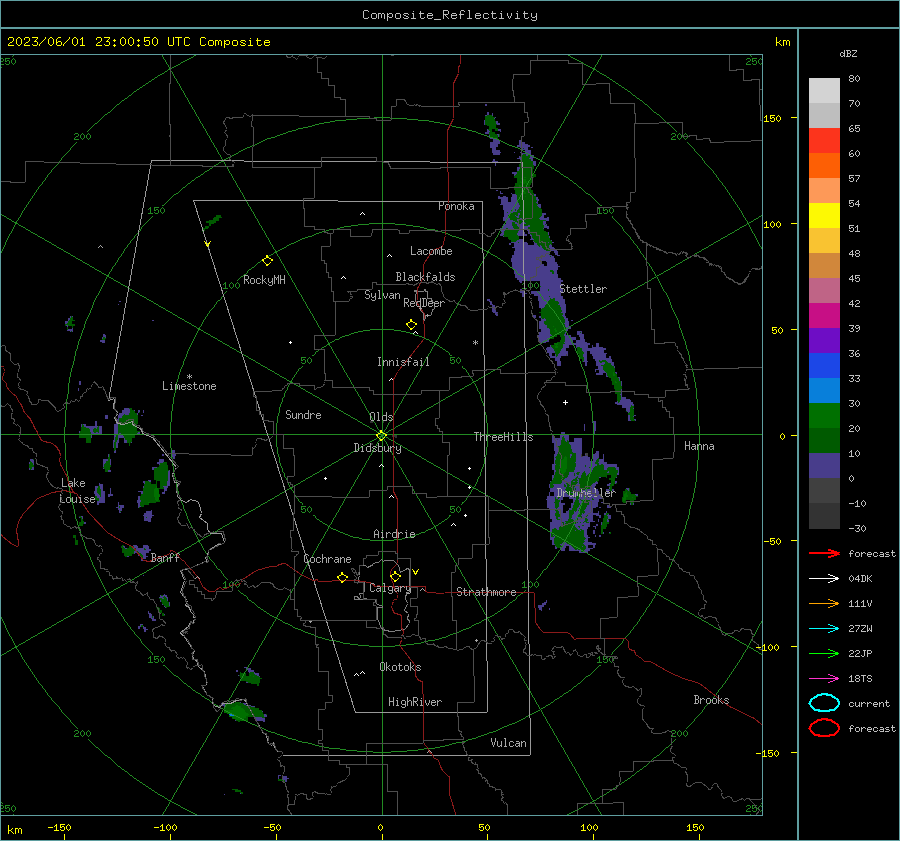Click the Airdrie label
The image size is (900, 841).
[394, 534]
